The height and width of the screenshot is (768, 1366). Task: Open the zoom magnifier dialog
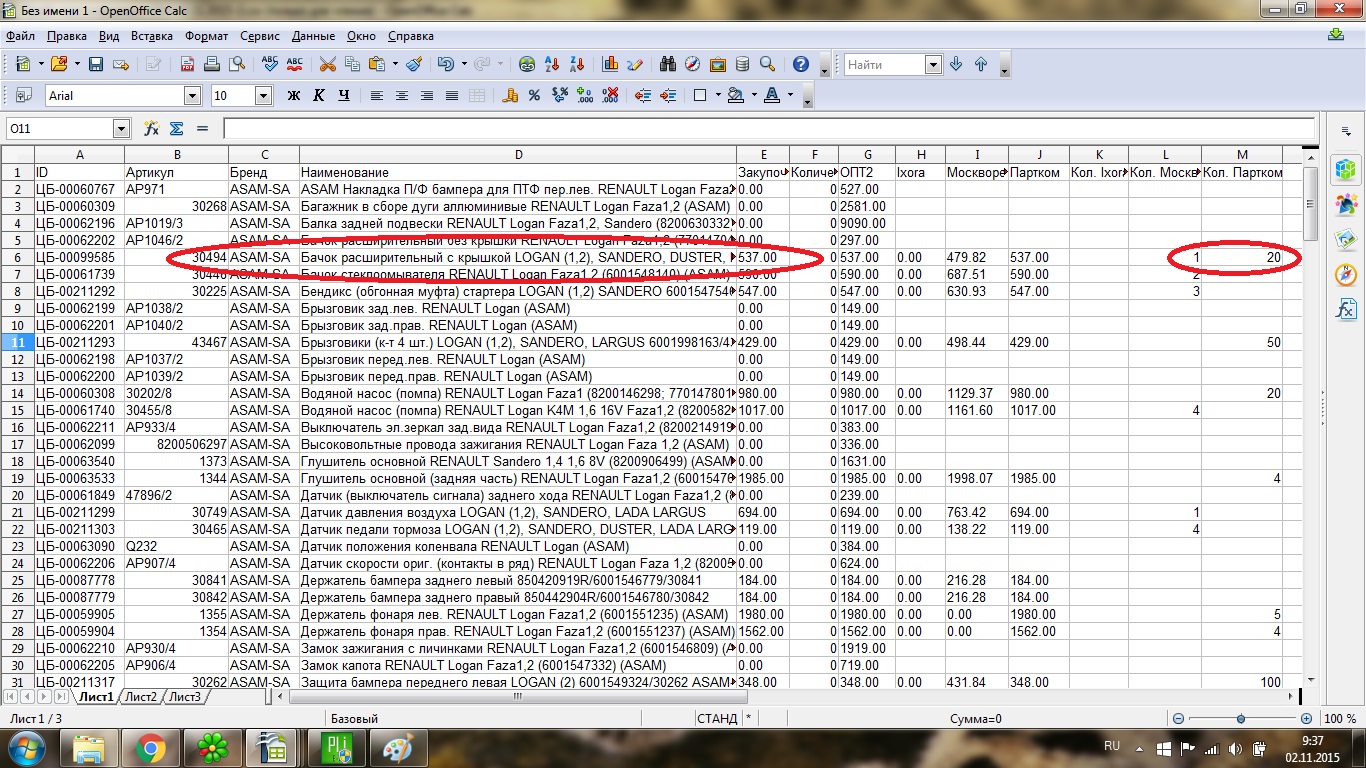pos(768,64)
